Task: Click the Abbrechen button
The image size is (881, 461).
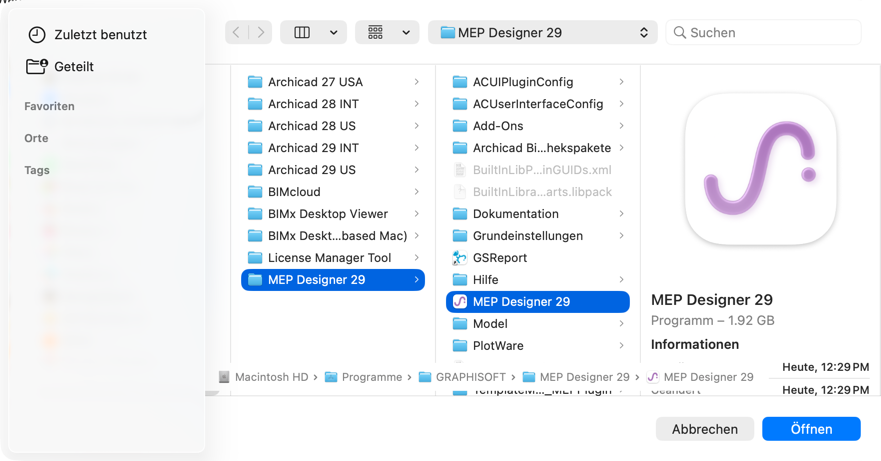Action: click(705, 429)
